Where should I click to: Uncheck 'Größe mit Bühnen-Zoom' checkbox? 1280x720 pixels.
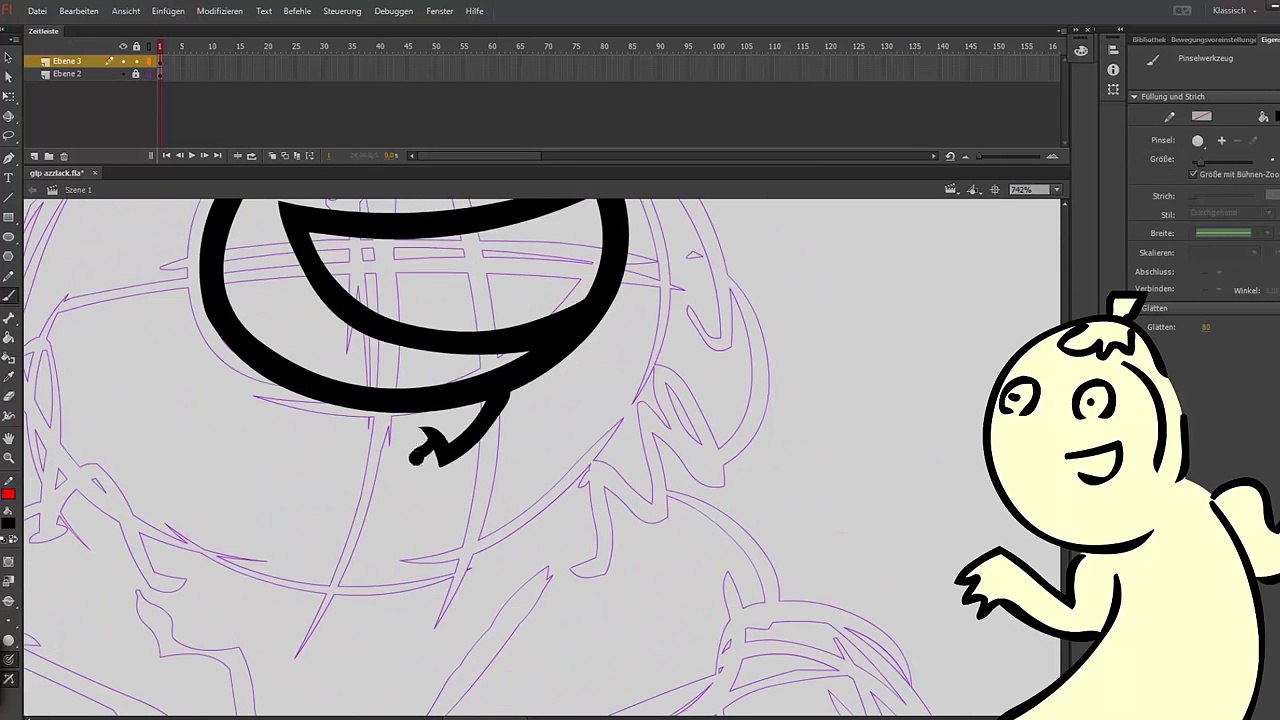1193,174
